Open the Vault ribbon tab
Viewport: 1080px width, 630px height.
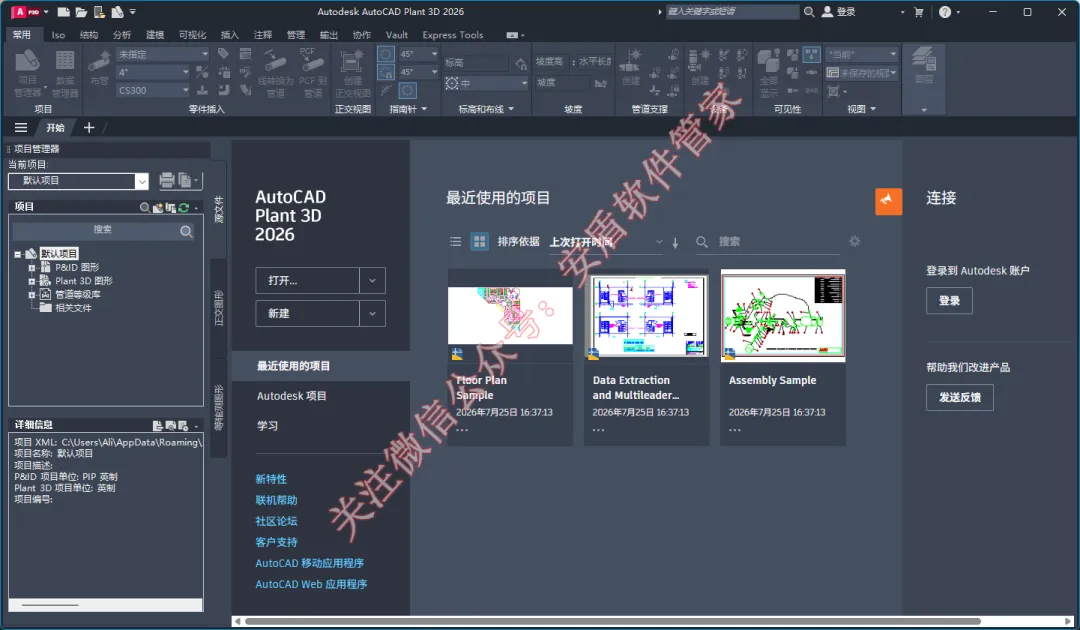[x=397, y=34]
